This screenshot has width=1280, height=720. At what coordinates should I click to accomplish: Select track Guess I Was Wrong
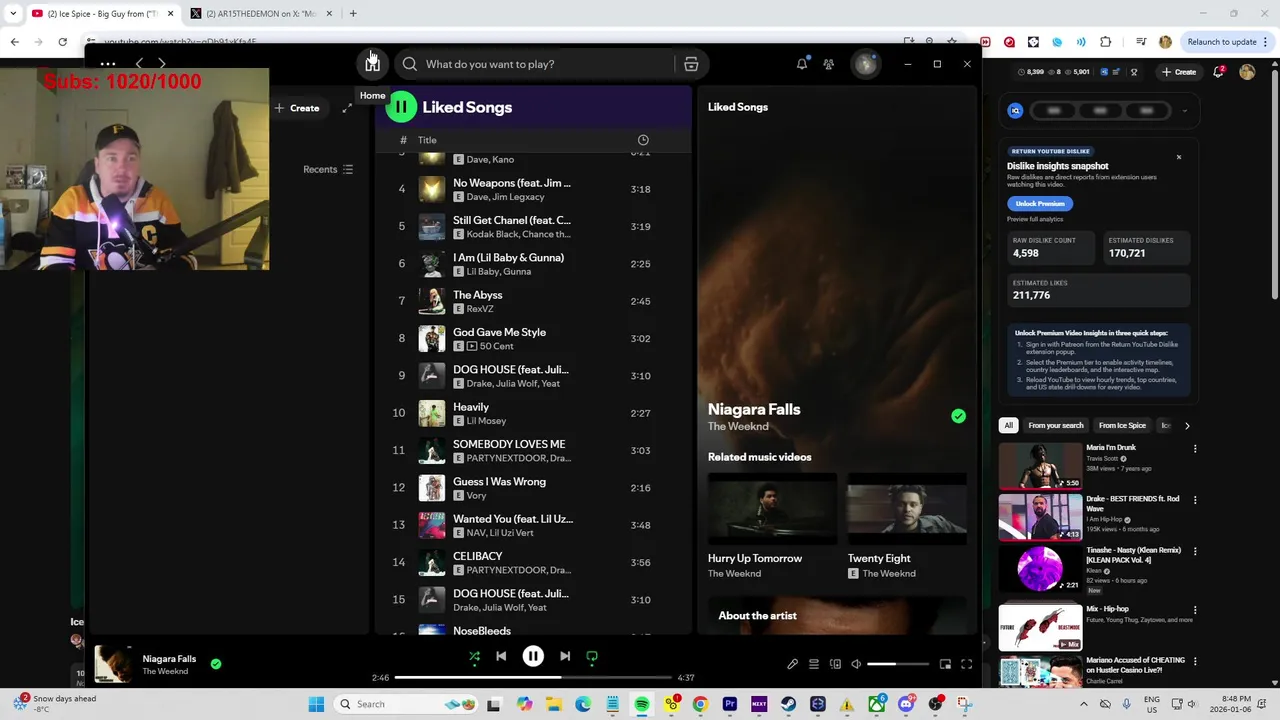click(x=534, y=488)
